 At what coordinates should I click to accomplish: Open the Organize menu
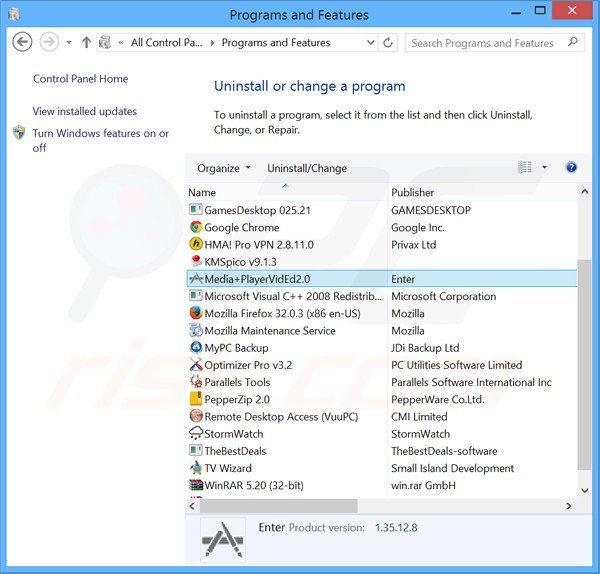point(224,168)
